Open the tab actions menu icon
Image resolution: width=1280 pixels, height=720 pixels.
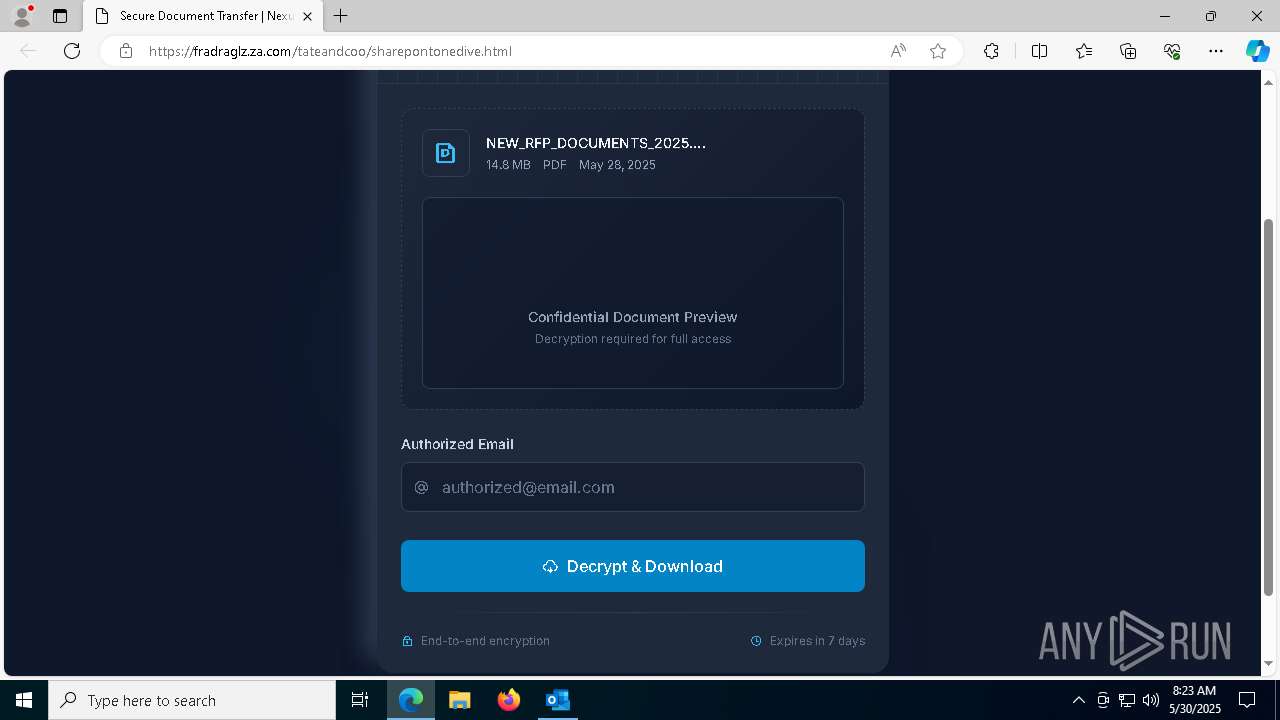[x=60, y=16]
